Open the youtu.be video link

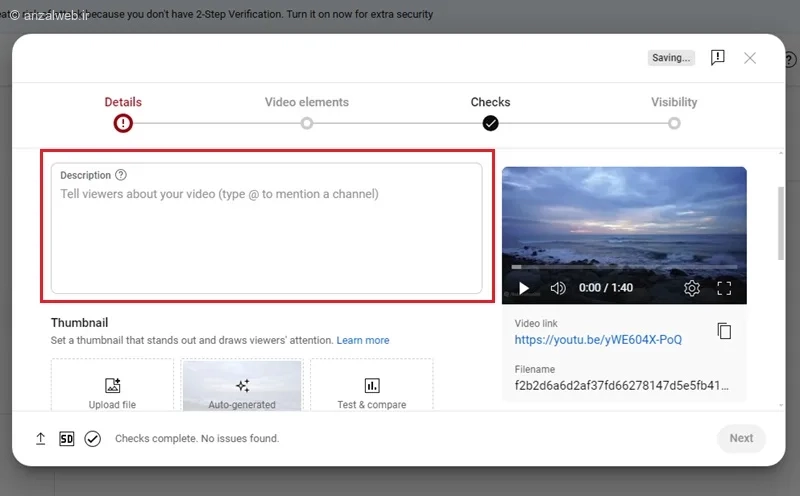[598, 340]
